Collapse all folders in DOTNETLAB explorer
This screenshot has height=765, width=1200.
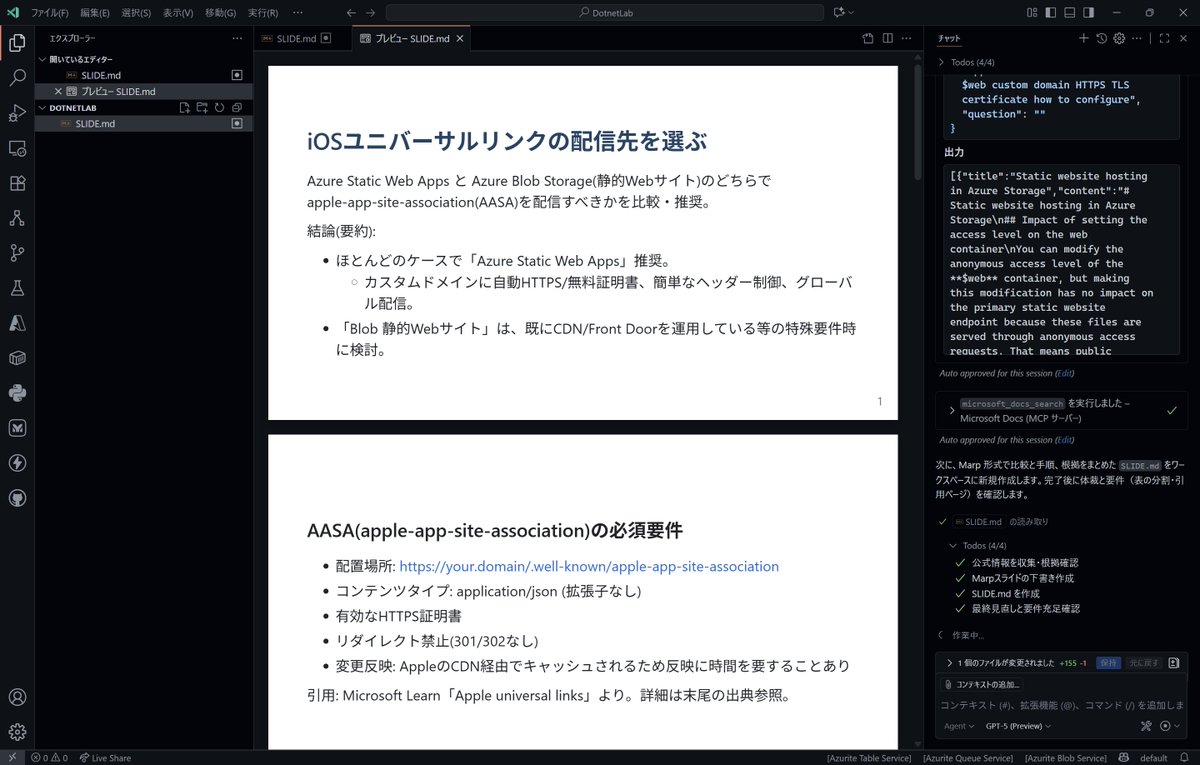tap(237, 108)
